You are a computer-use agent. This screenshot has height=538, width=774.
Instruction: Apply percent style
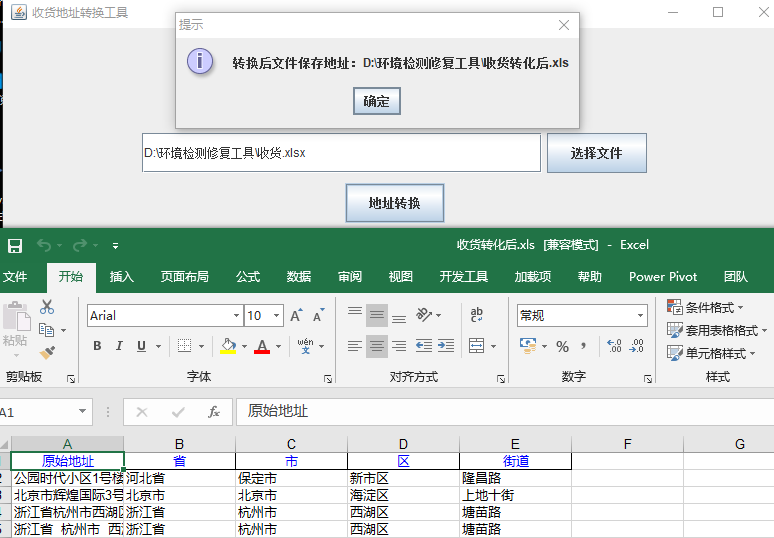pos(563,346)
